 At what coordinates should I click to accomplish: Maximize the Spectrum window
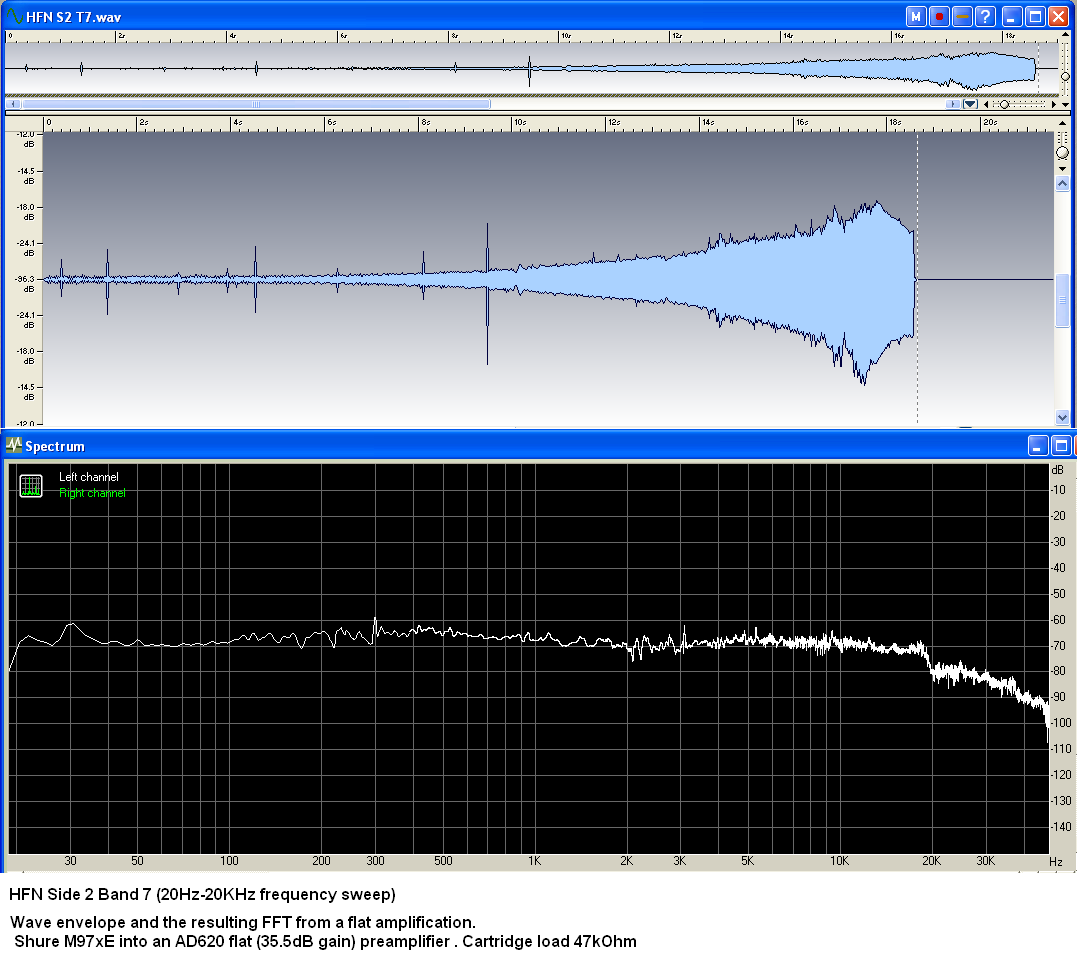pos(1061,446)
